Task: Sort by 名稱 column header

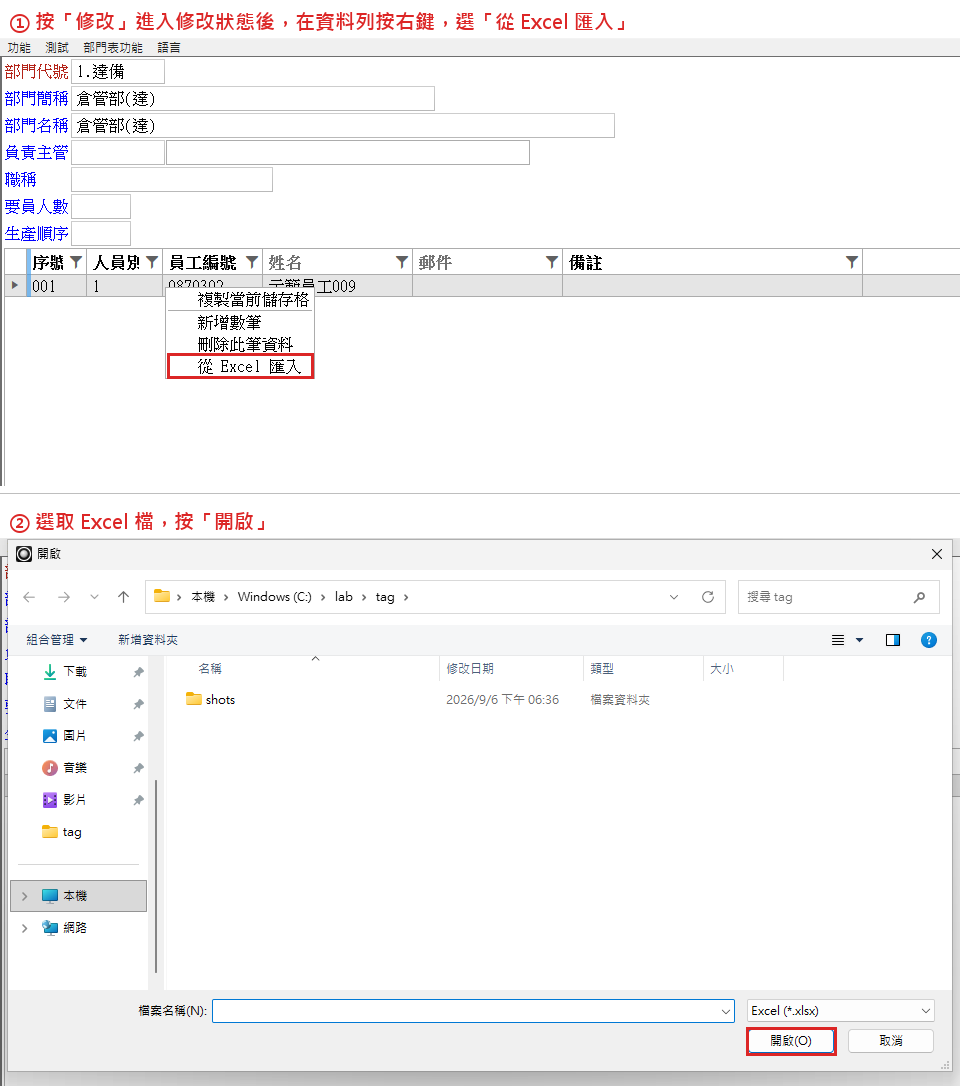Action: [210, 668]
